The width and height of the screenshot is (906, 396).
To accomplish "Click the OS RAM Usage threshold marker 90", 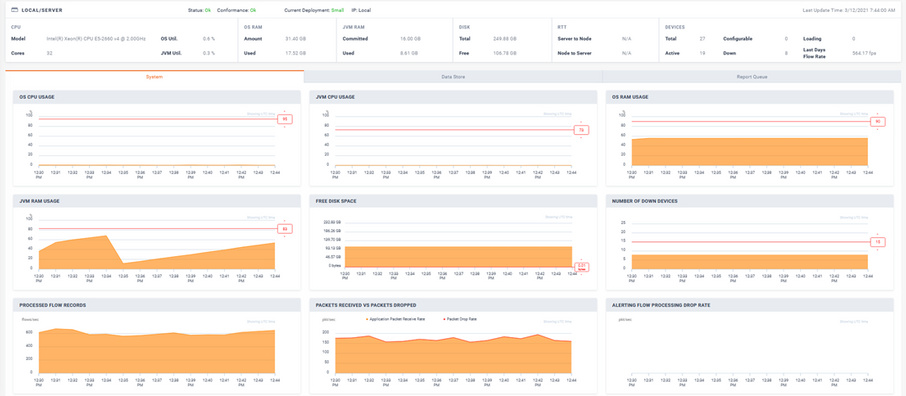I will pos(878,121).
